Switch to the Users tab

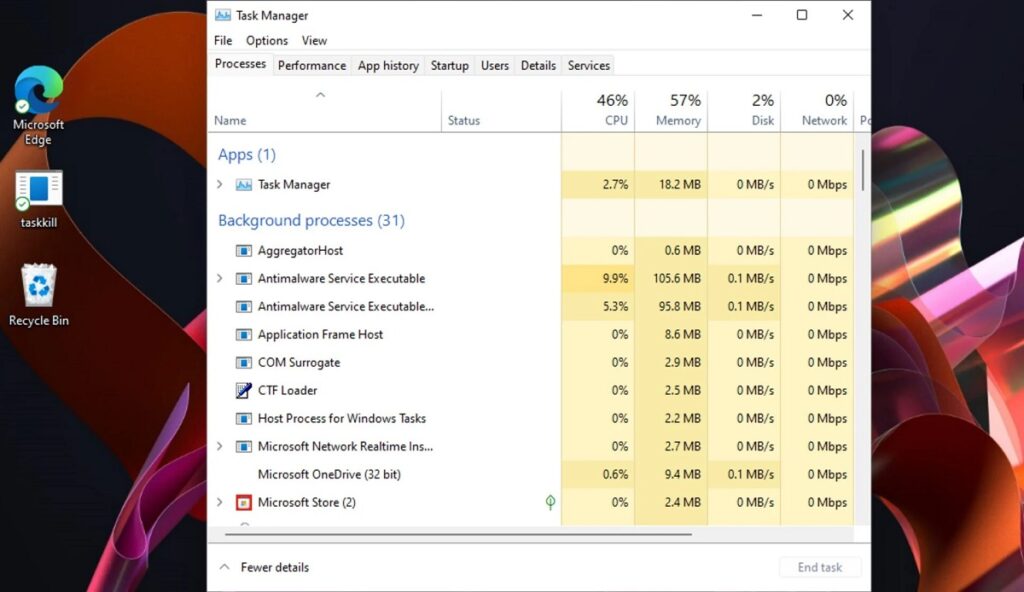(x=494, y=65)
